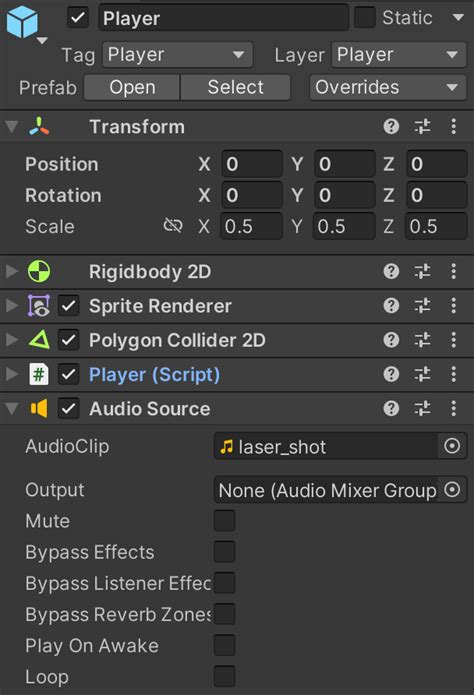Click the Player script hash icon
Image resolution: width=474 pixels, height=695 pixels.
click(x=39, y=375)
